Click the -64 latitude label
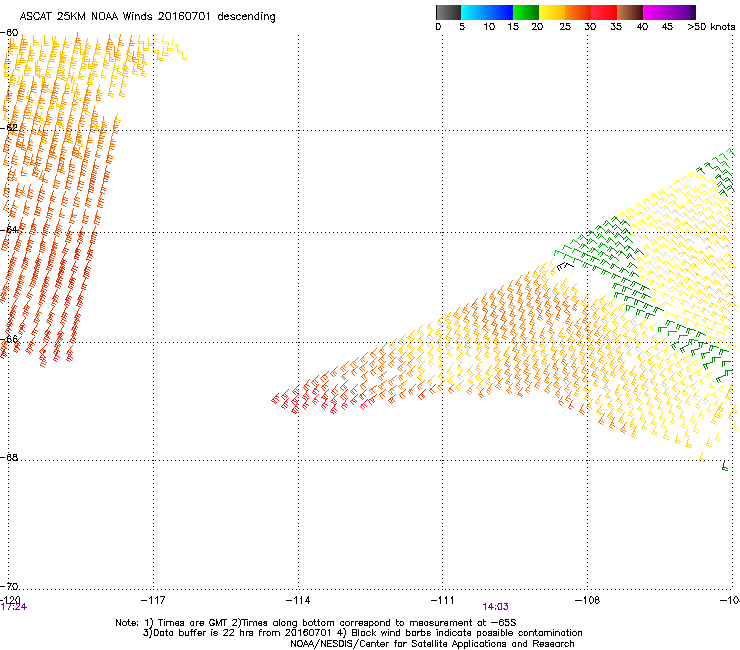 tap(9, 229)
